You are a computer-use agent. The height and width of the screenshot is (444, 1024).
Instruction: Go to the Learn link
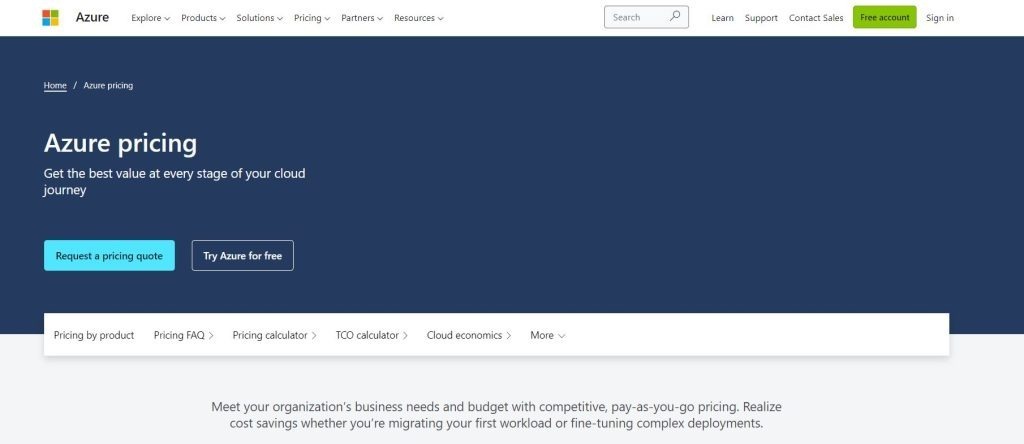click(x=722, y=18)
